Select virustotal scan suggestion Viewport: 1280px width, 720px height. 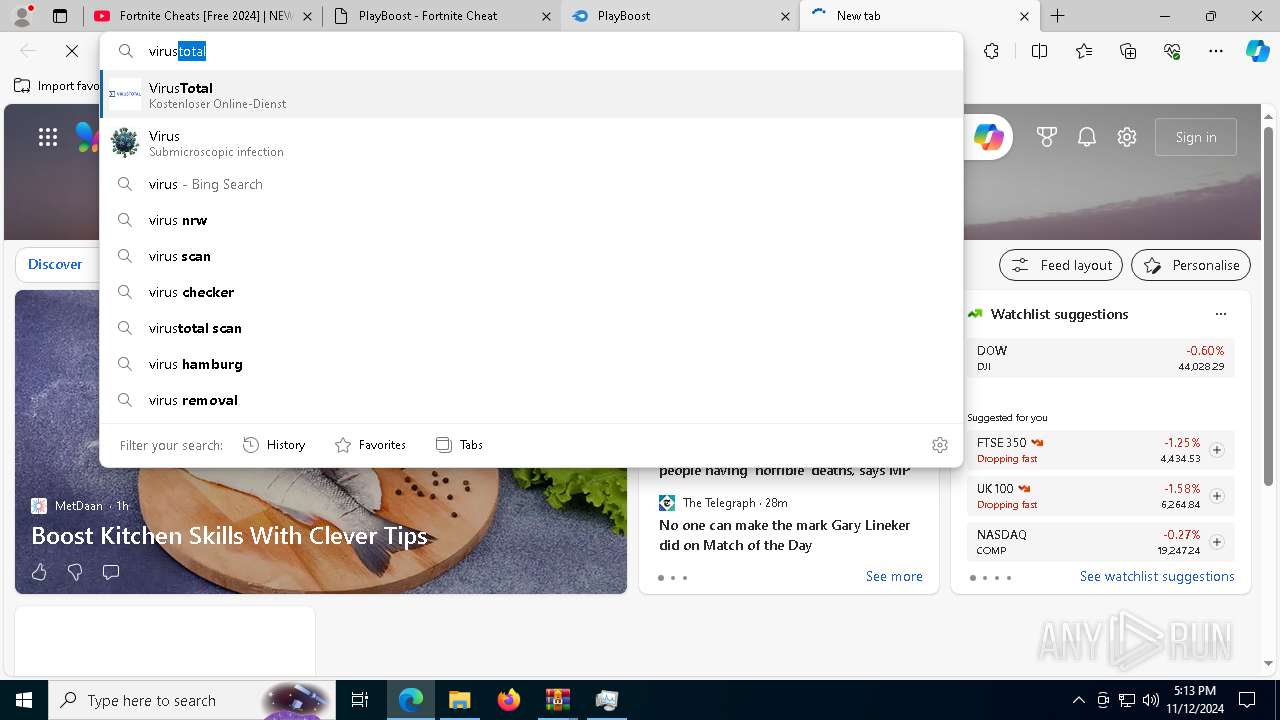pos(532,328)
